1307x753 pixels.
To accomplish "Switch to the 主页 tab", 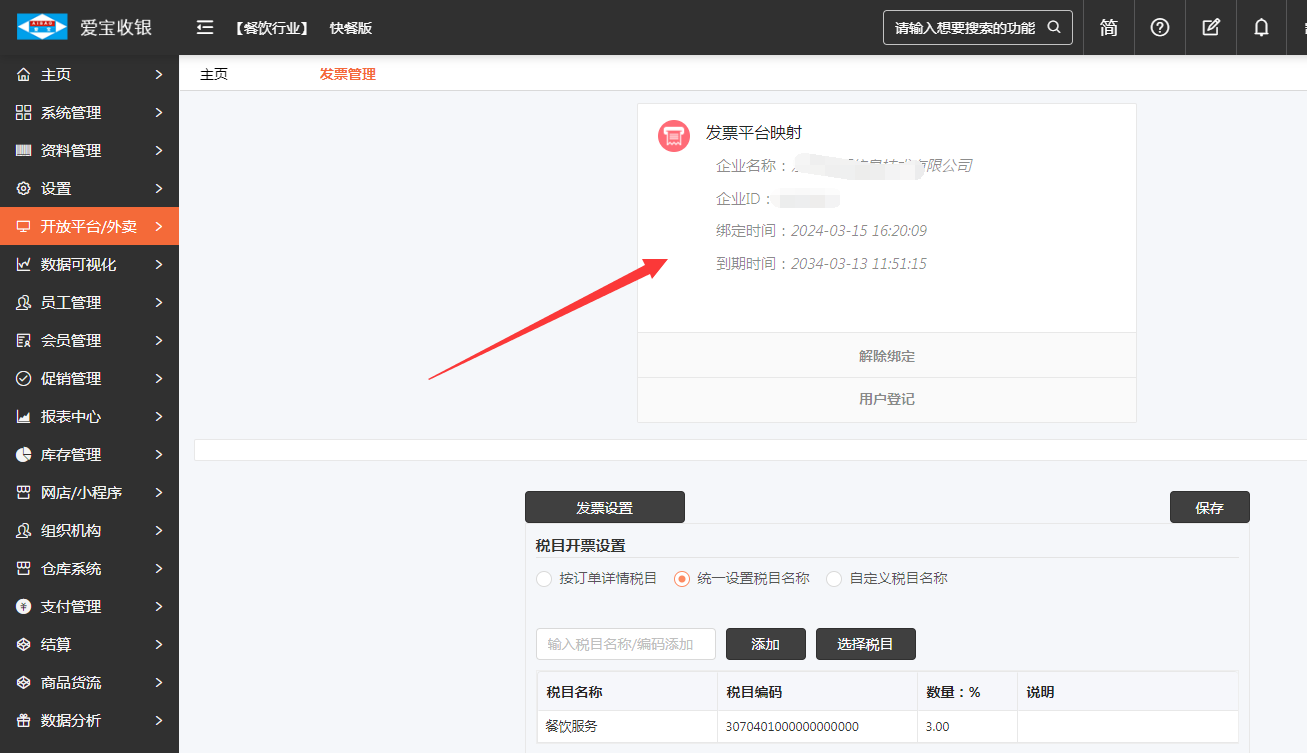I will pyautogui.click(x=214, y=74).
